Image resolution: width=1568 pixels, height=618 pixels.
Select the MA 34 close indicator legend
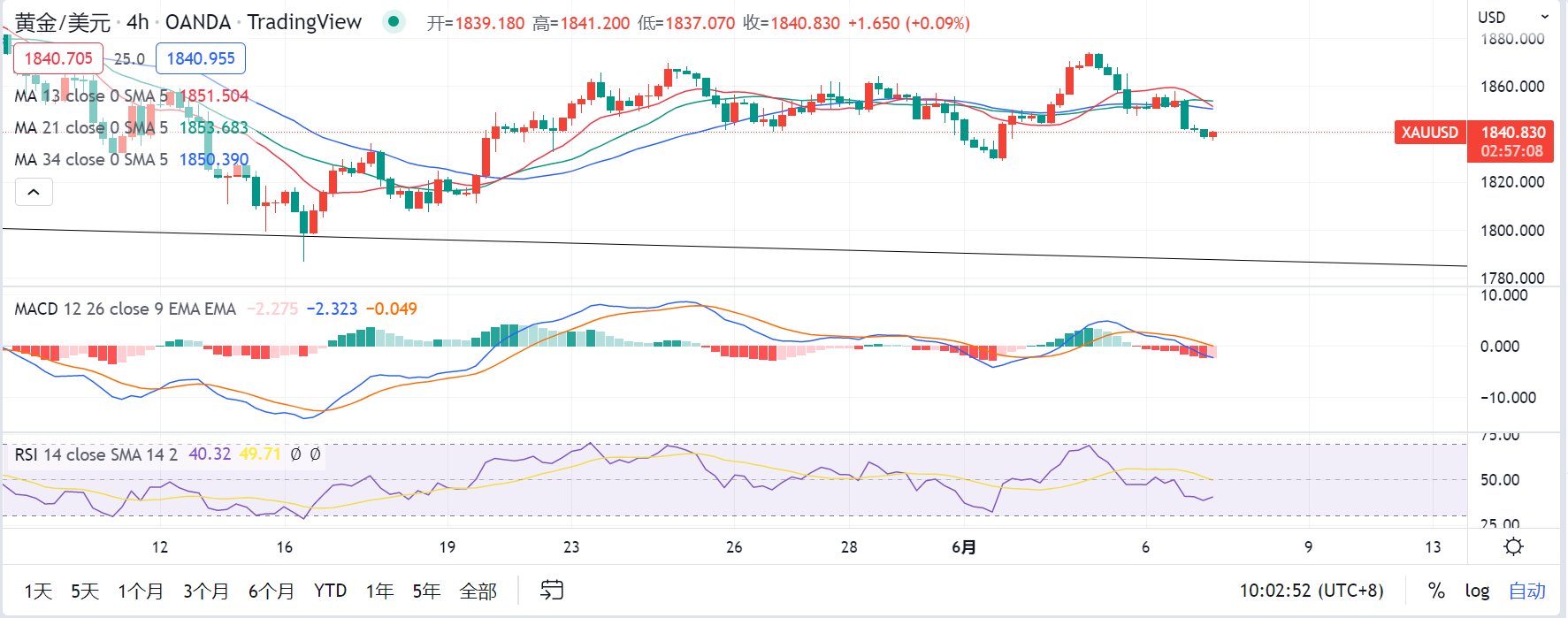(x=91, y=159)
